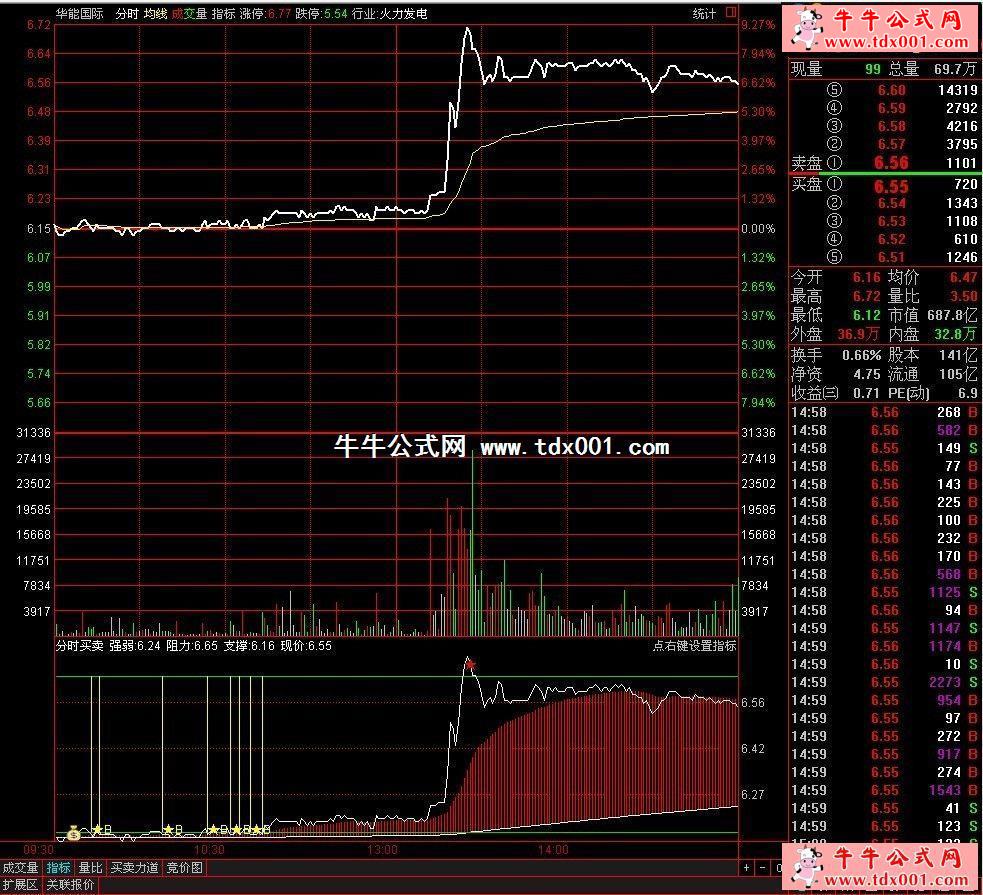Click the 统计 button at chart top
983x895 pixels.
704,14
